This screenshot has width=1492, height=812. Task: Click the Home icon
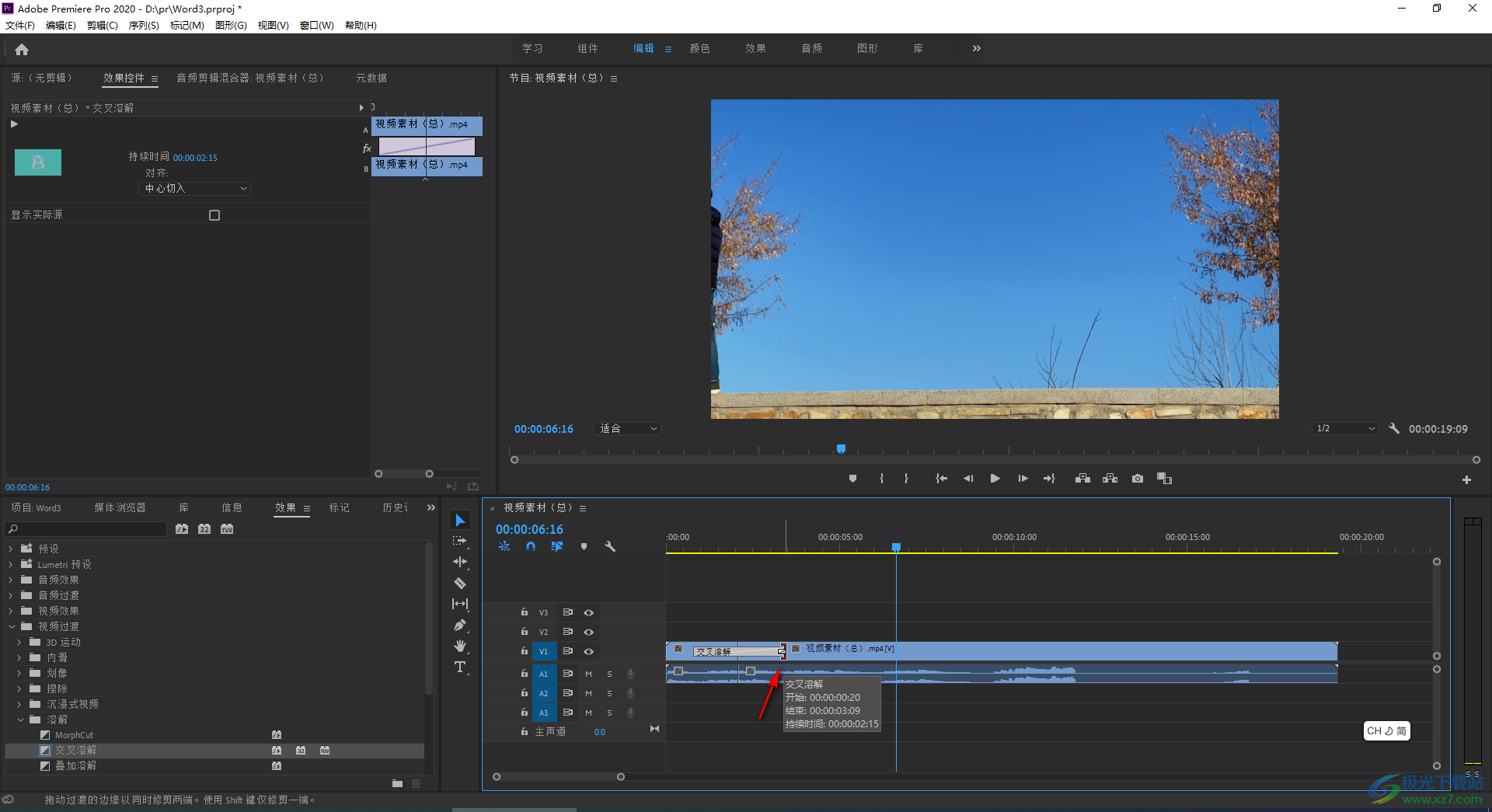point(22,50)
